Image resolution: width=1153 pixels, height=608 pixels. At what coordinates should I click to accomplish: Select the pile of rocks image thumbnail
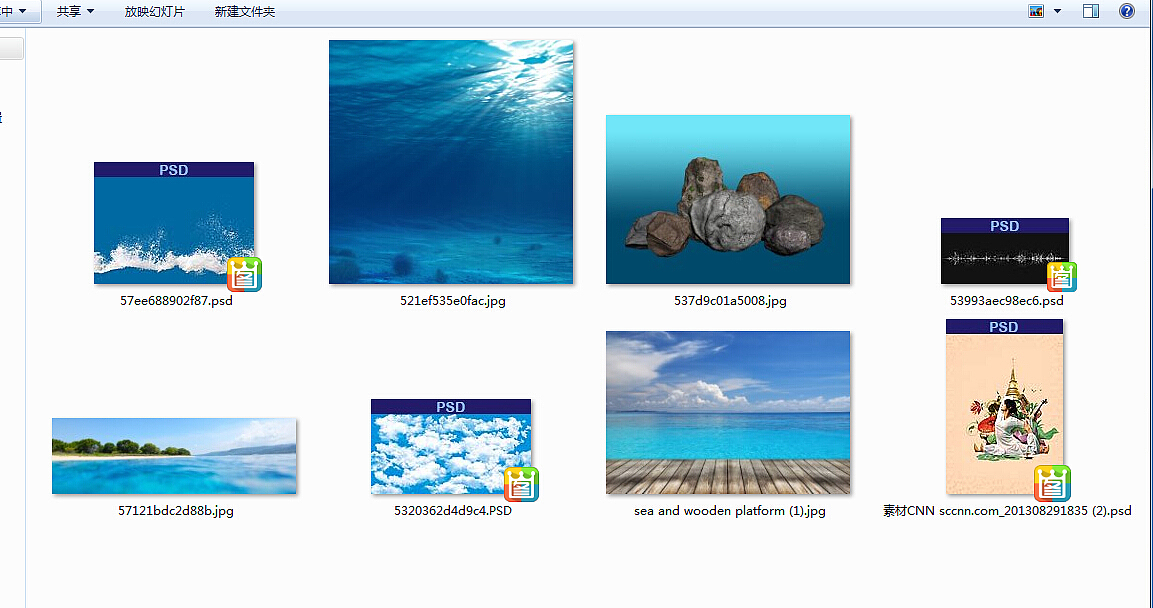tap(728, 199)
